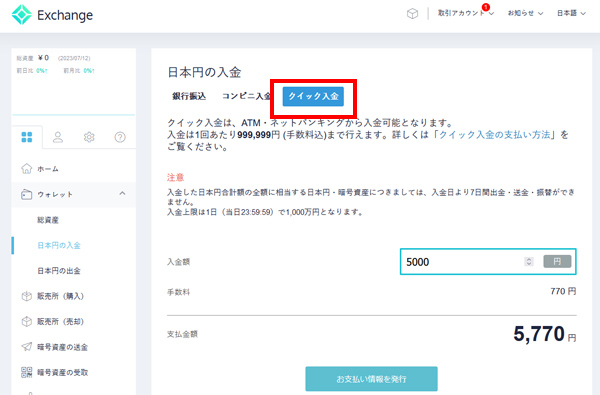Click the amount field stepper arrows
Viewport: 600px width, 395px height.
click(x=529, y=261)
